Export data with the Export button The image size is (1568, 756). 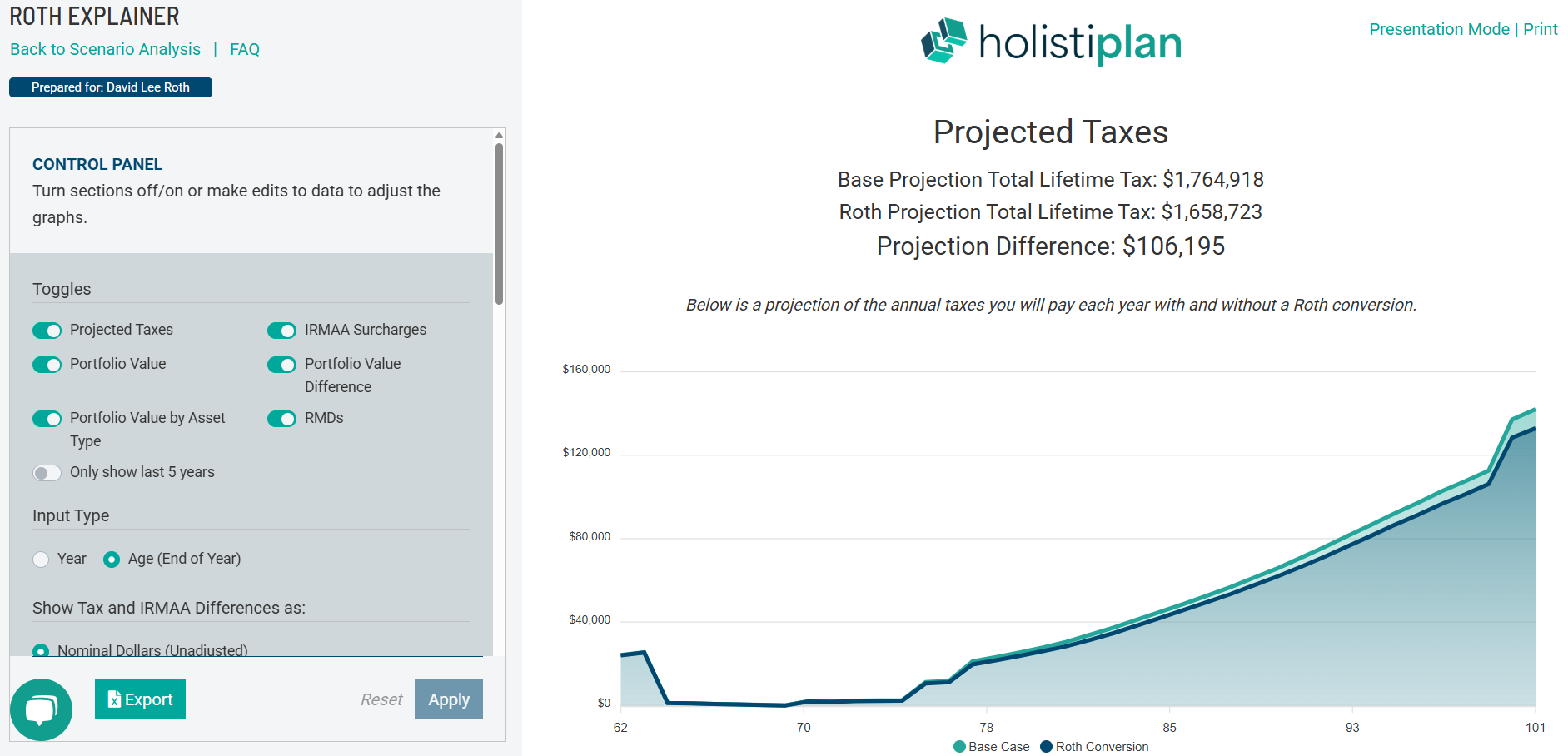(x=140, y=699)
